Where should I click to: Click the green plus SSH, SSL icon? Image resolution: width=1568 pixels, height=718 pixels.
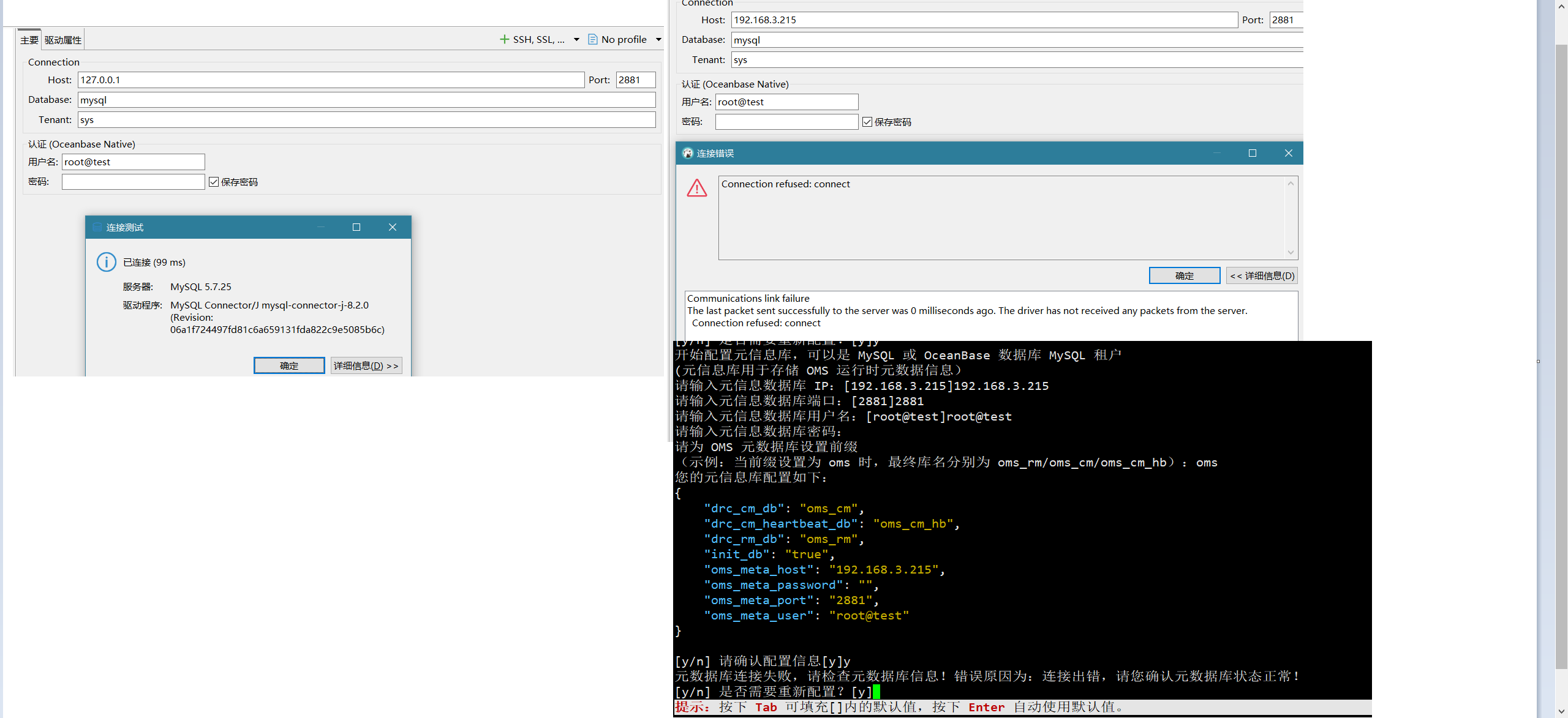pos(505,39)
